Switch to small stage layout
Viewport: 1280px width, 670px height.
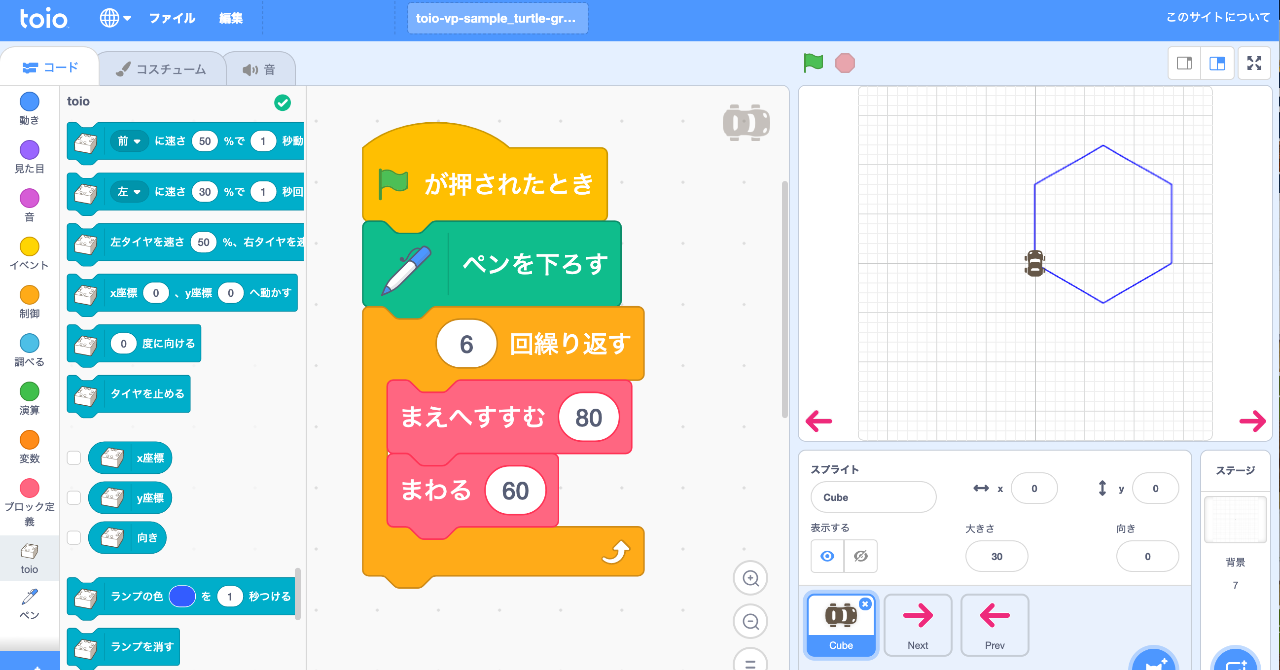point(1184,63)
